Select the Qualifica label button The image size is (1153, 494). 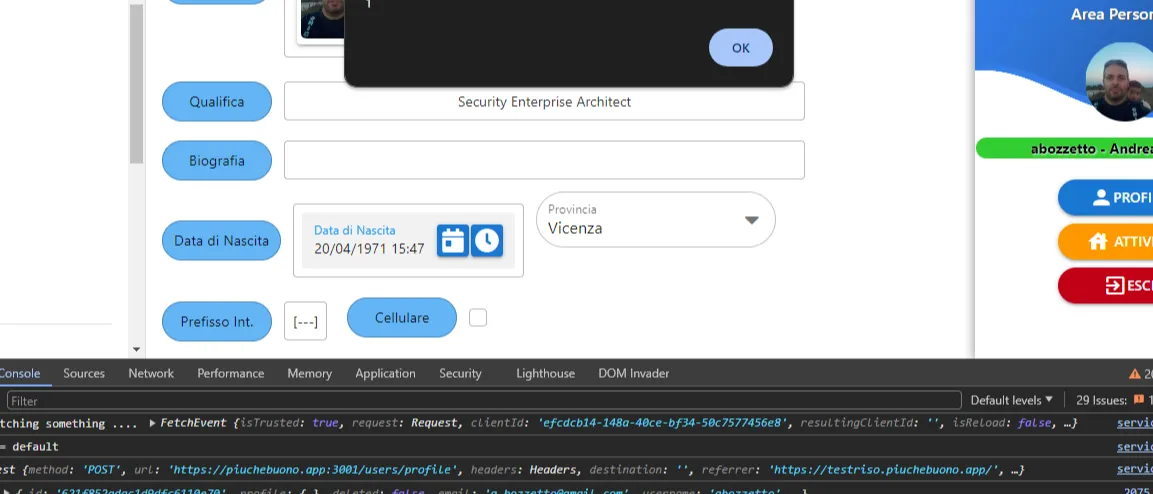(217, 101)
